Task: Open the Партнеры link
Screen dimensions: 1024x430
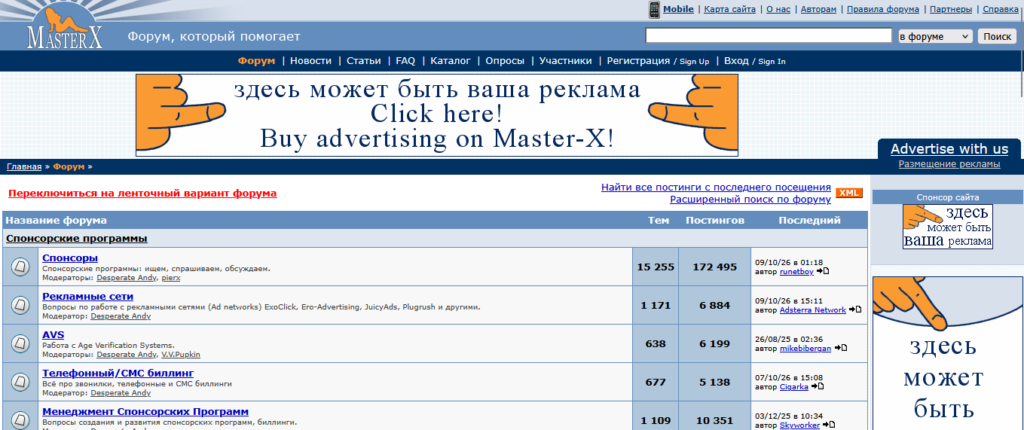Action: [951, 9]
